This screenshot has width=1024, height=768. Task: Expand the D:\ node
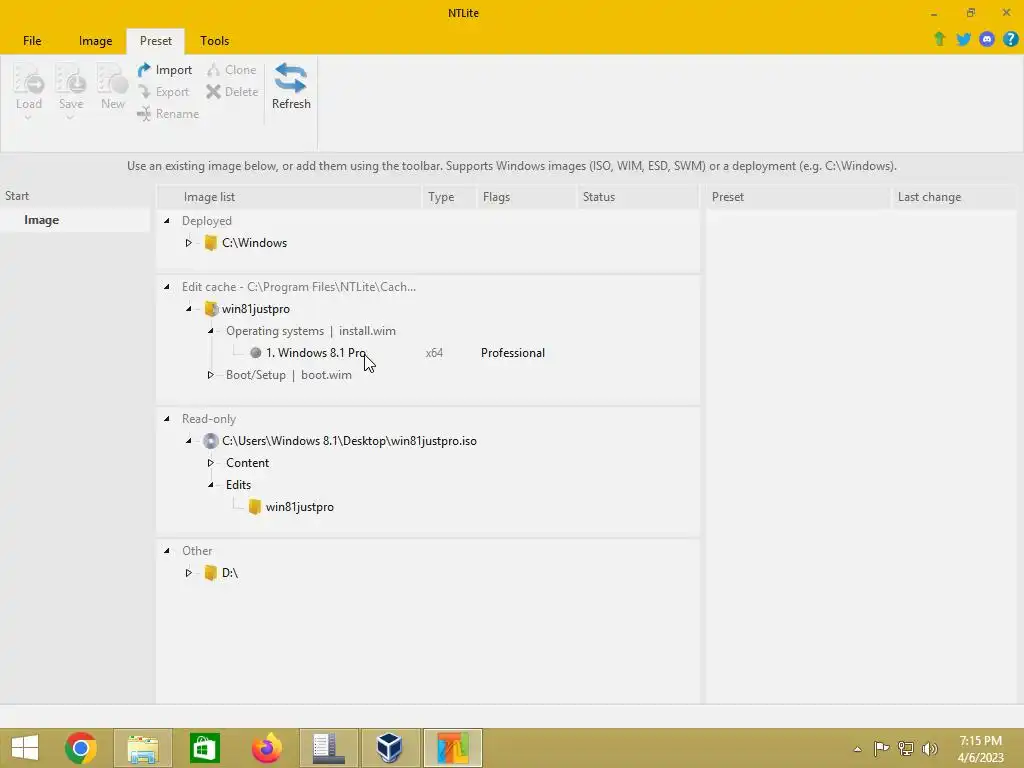[x=188, y=573]
